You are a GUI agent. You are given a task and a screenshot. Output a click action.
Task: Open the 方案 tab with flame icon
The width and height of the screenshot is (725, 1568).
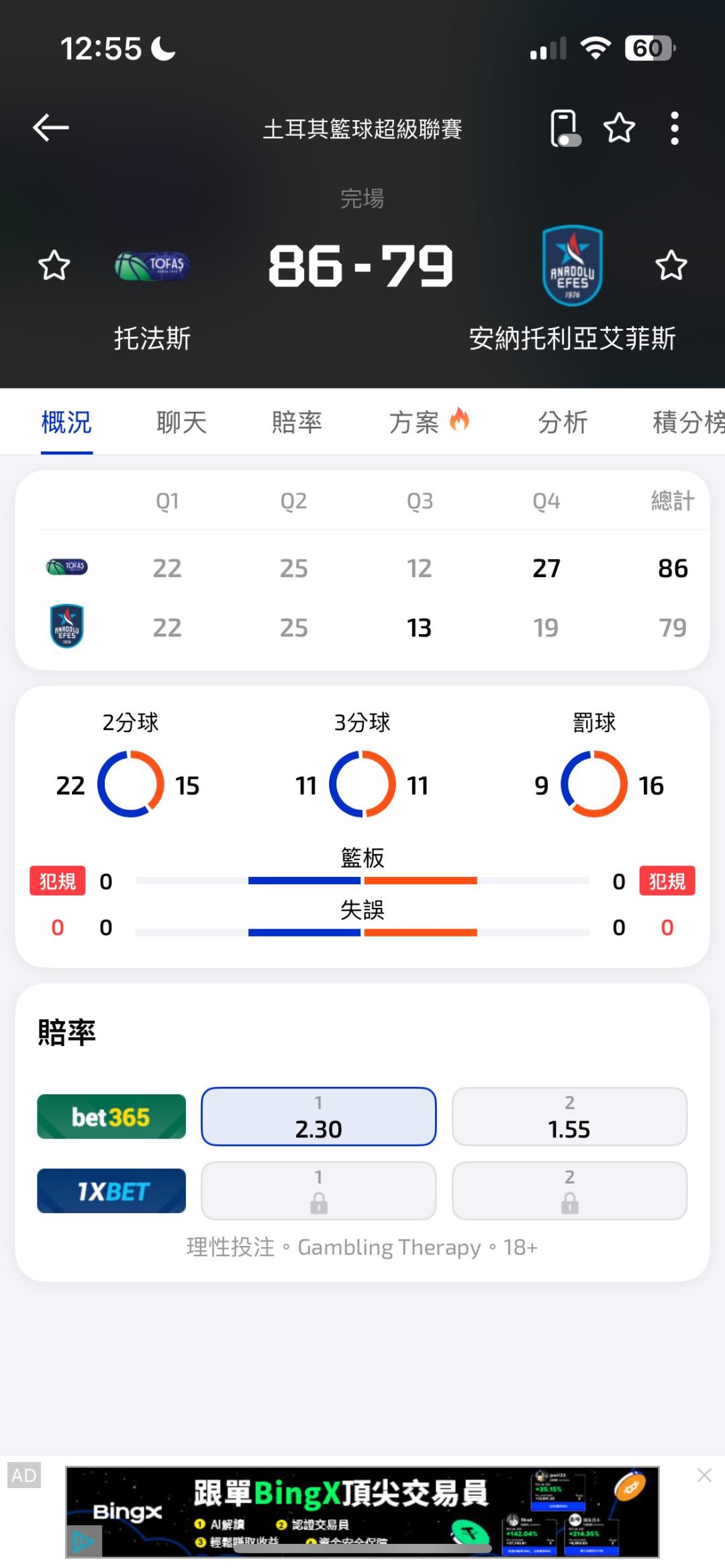(x=428, y=423)
